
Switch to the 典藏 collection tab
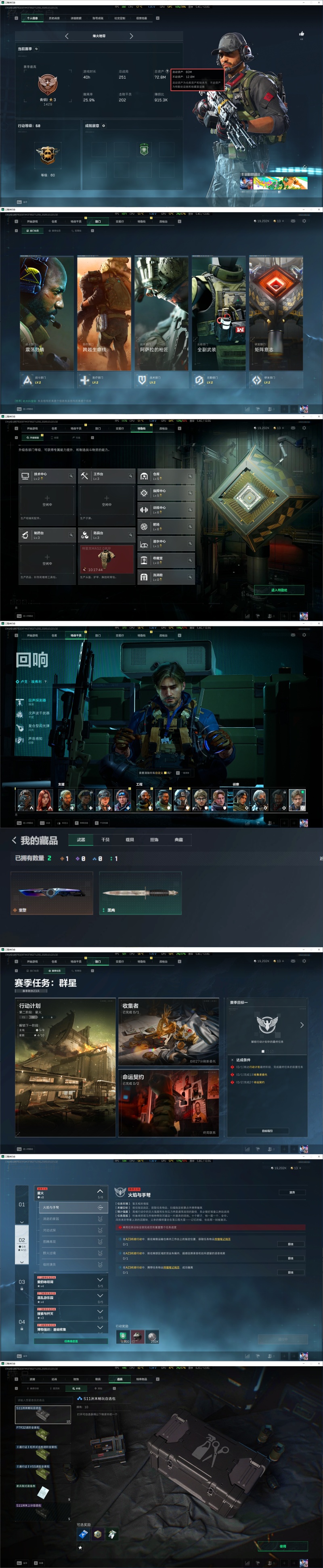click(178, 840)
